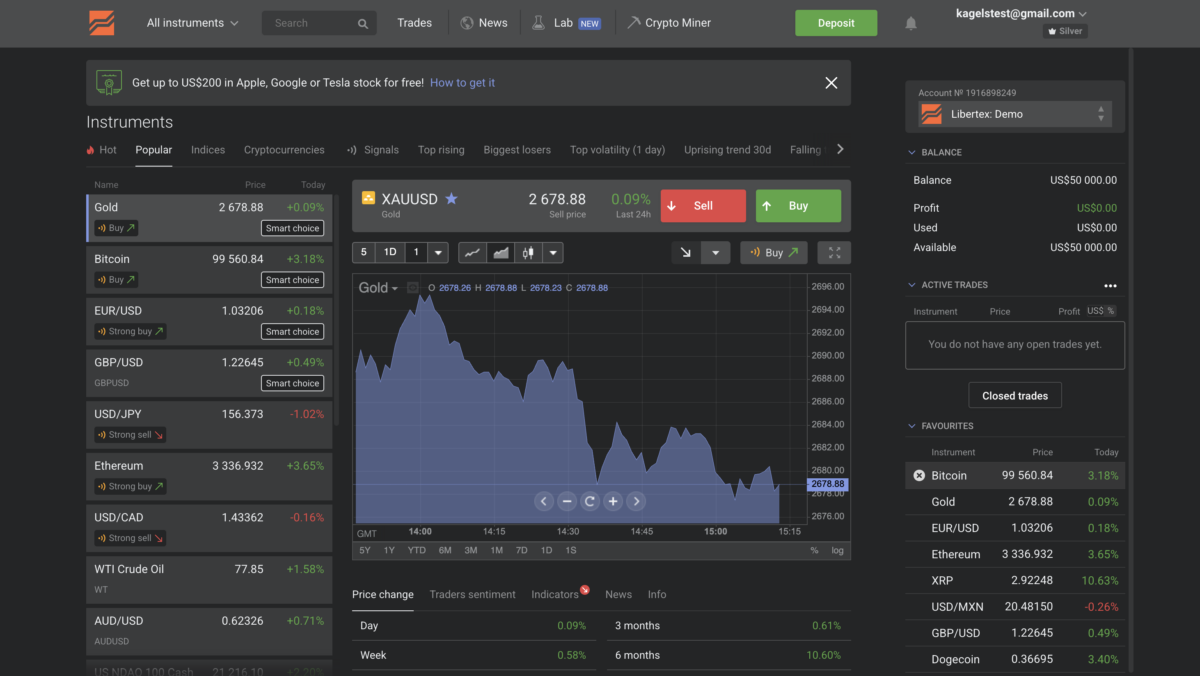
Task: Refresh the chart with the reload icon
Action: click(590, 501)
